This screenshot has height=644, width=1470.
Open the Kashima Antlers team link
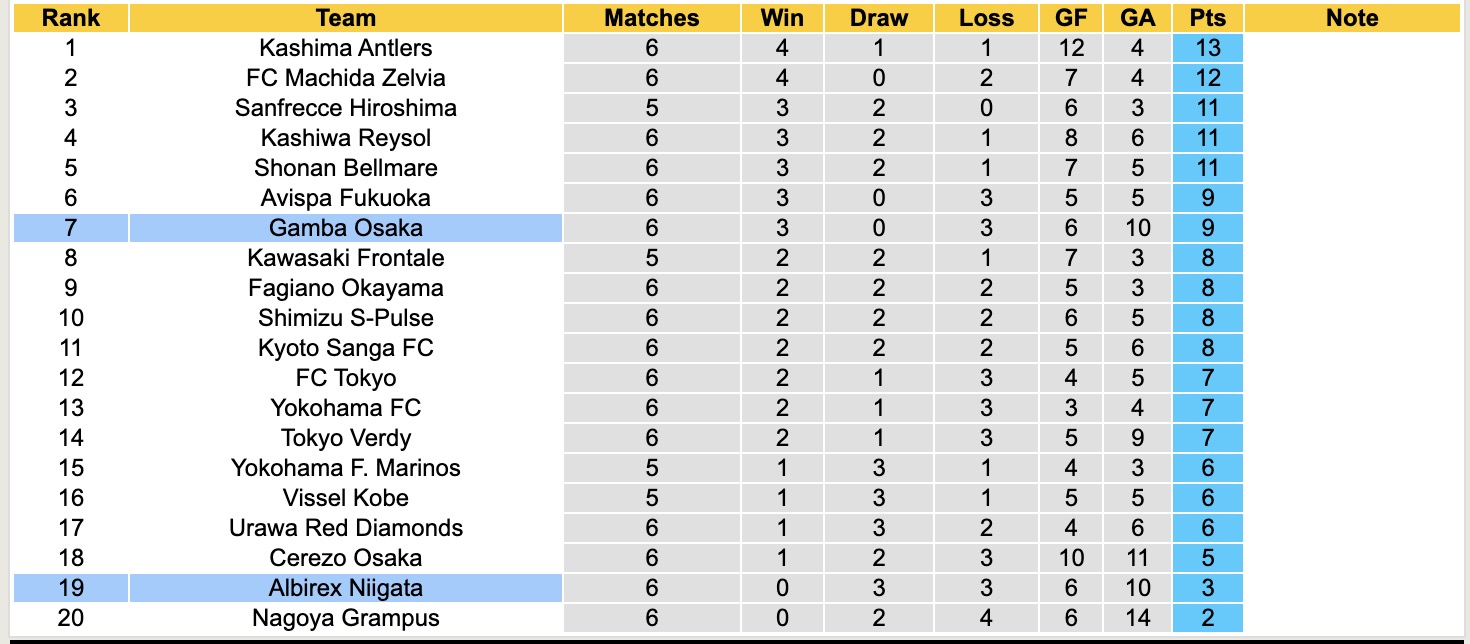coord(345,48)
